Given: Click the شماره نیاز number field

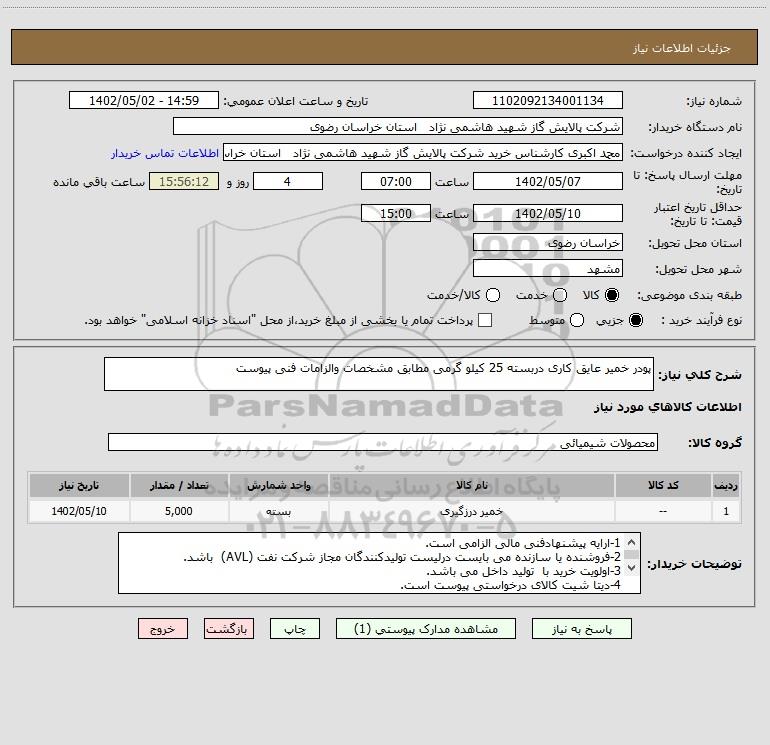Looking at the screenshot, I should pos(547,101).
